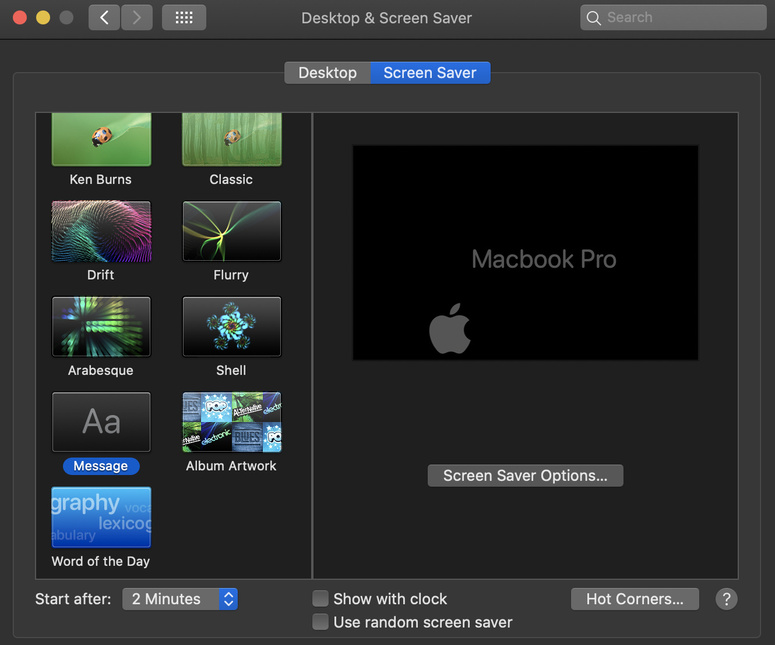Select the Drift screen saver thumbnail
775x645 pixels.
101,231
